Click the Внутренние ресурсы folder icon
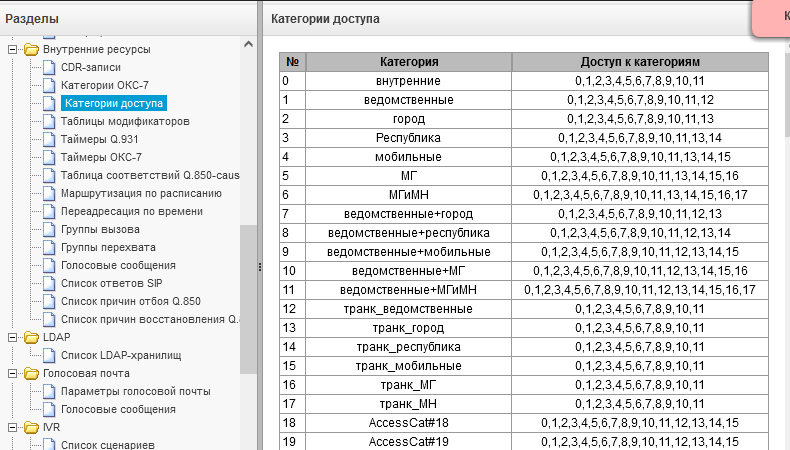 pyautogui.click(x=31, y=49)
